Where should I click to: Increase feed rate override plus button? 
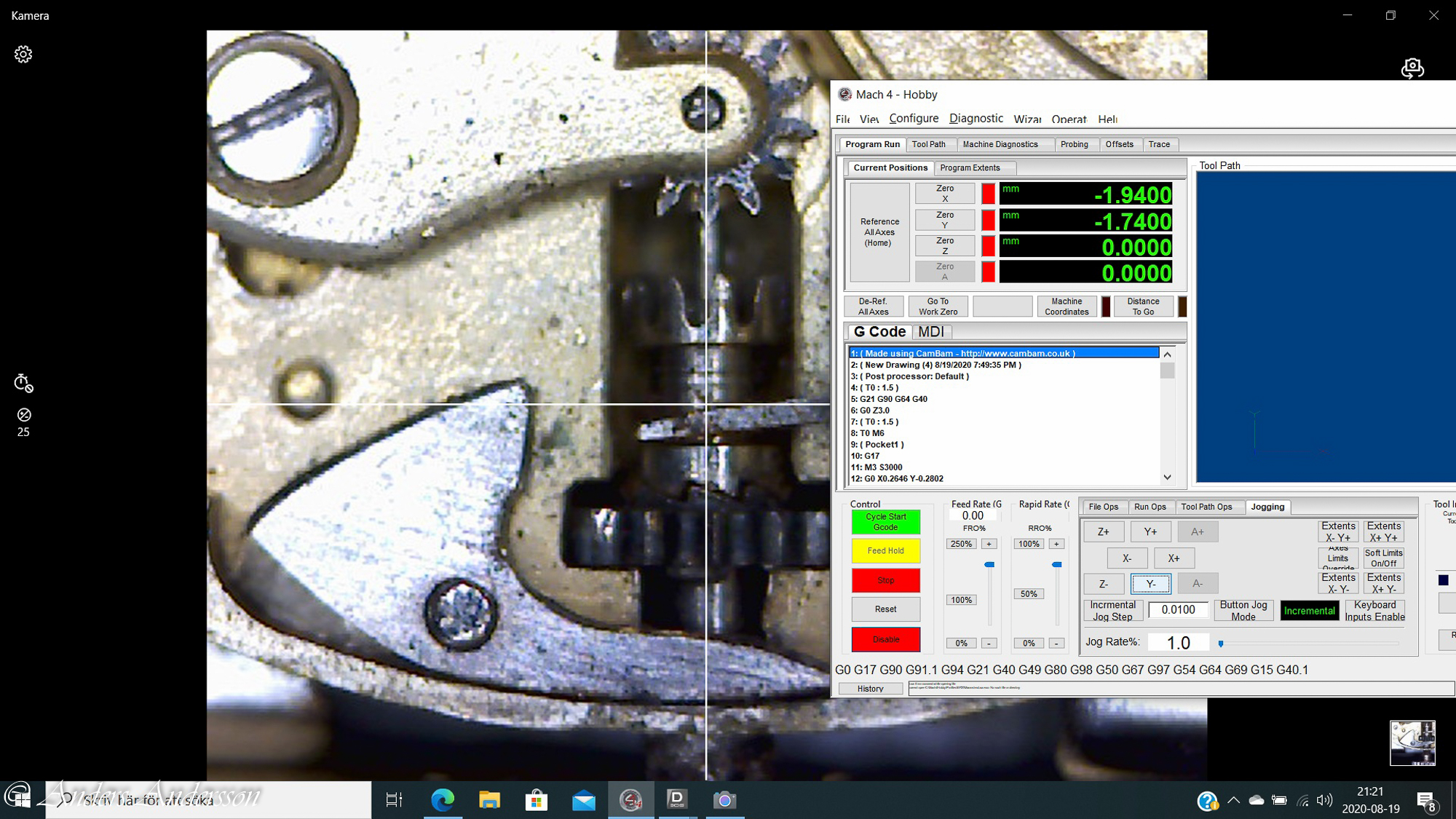(989, 544)
